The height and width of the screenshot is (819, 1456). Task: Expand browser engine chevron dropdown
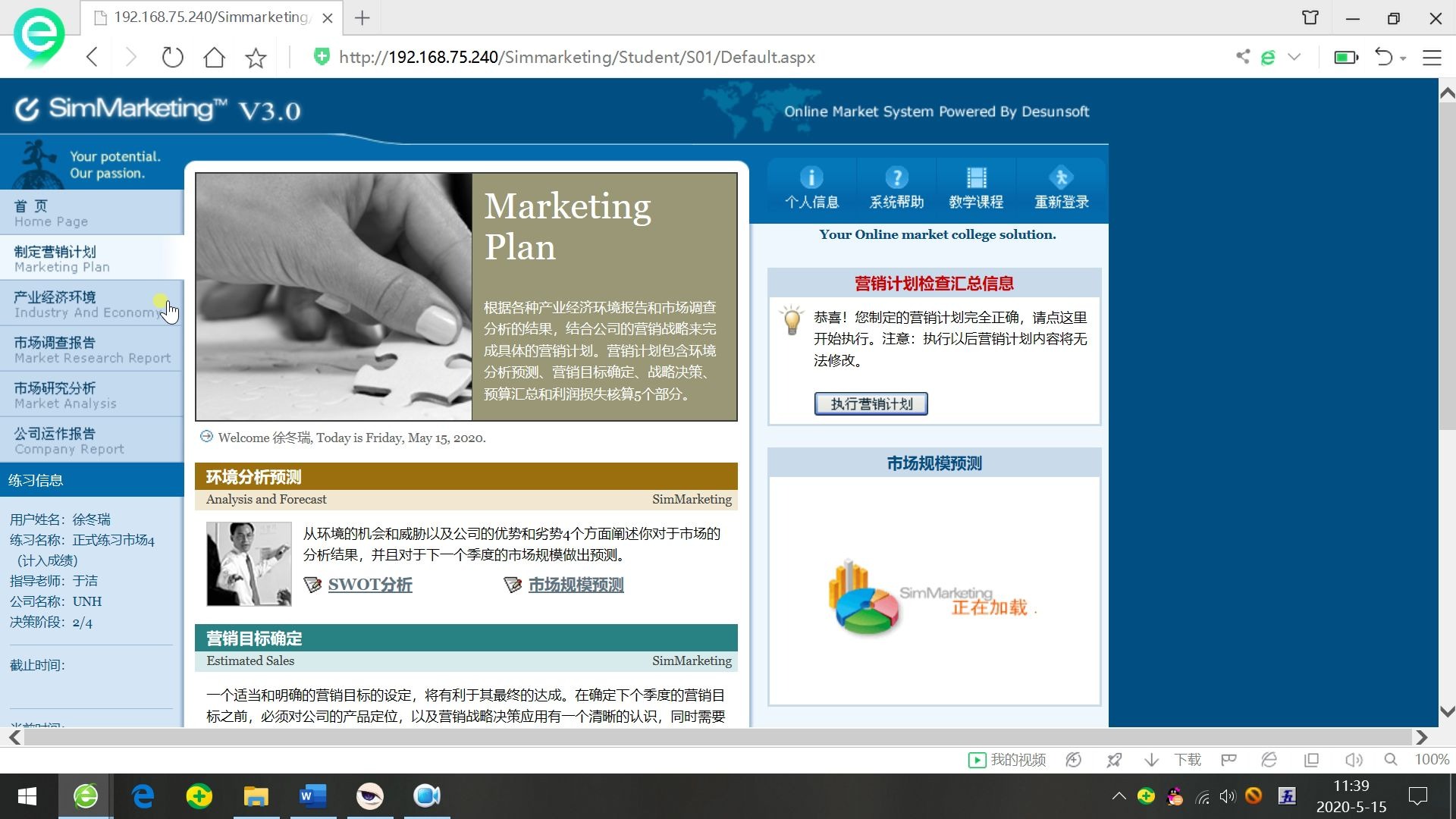click(x=1294, y=58)
